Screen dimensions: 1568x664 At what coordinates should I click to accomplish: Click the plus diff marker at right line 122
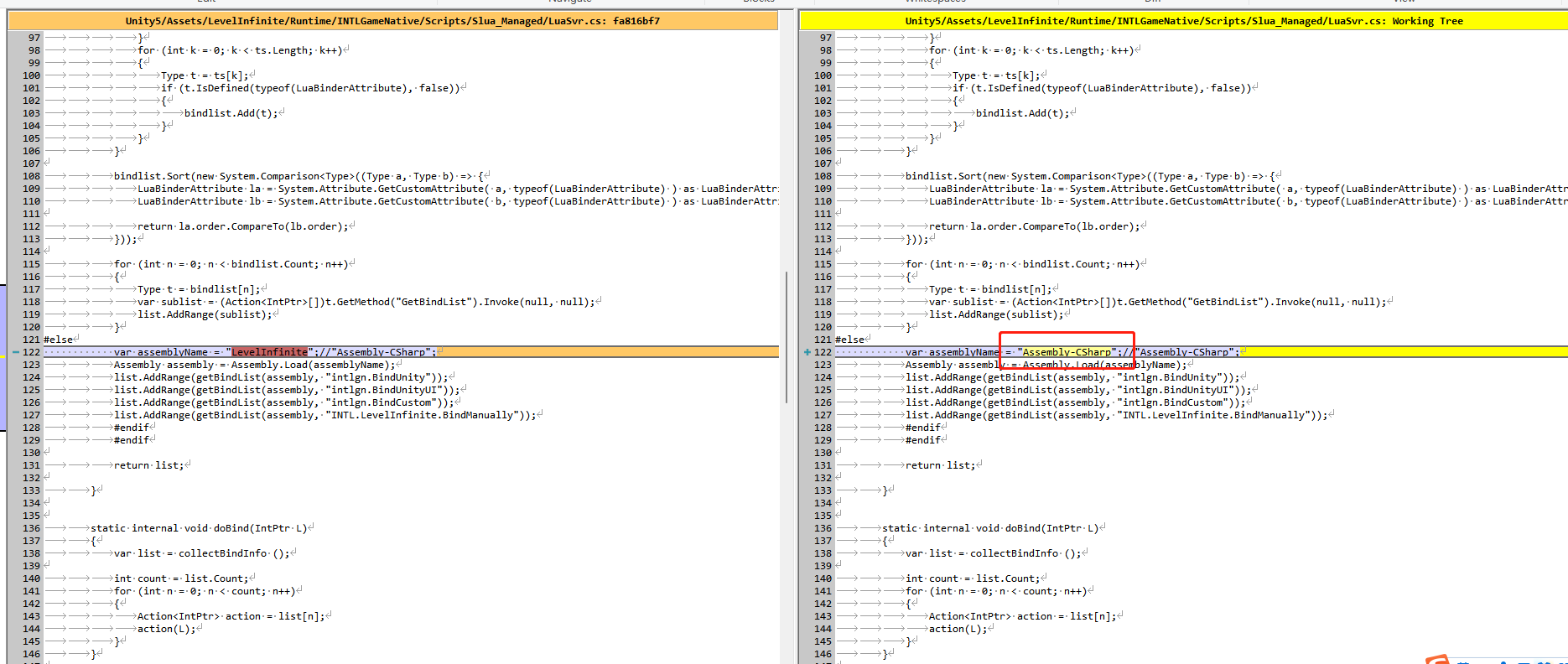[807, 352]
